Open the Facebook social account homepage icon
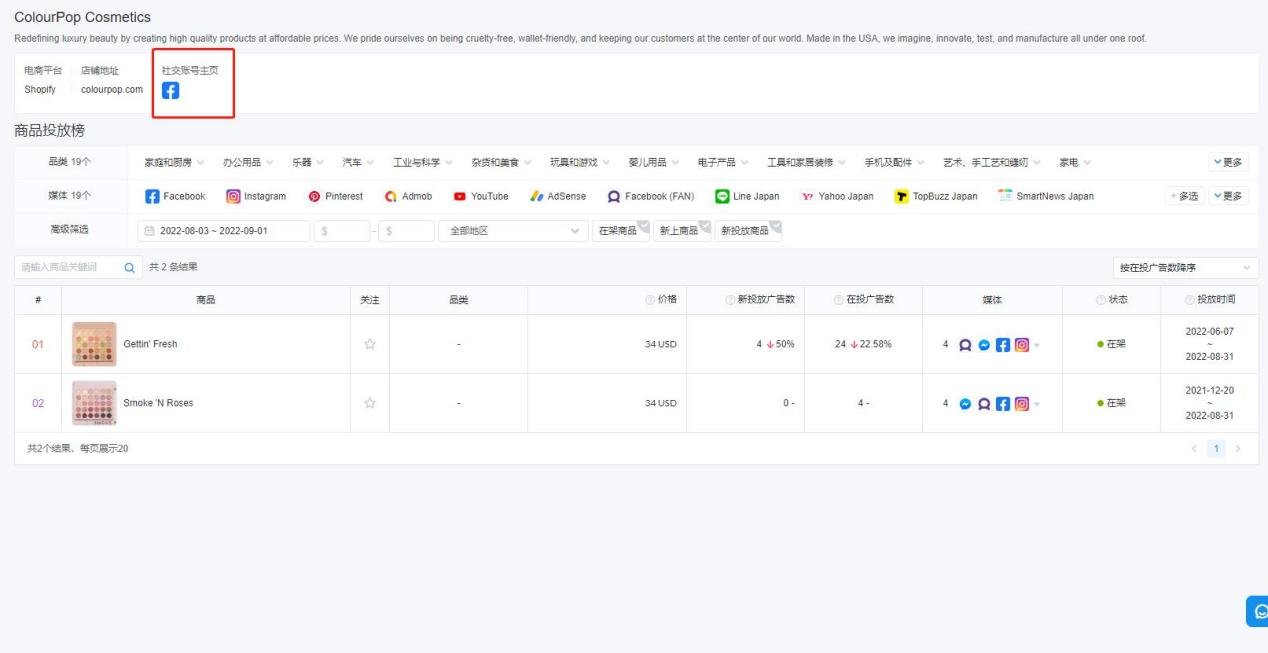The width and height of the screenshot is (1268, 653). [171, 91]
